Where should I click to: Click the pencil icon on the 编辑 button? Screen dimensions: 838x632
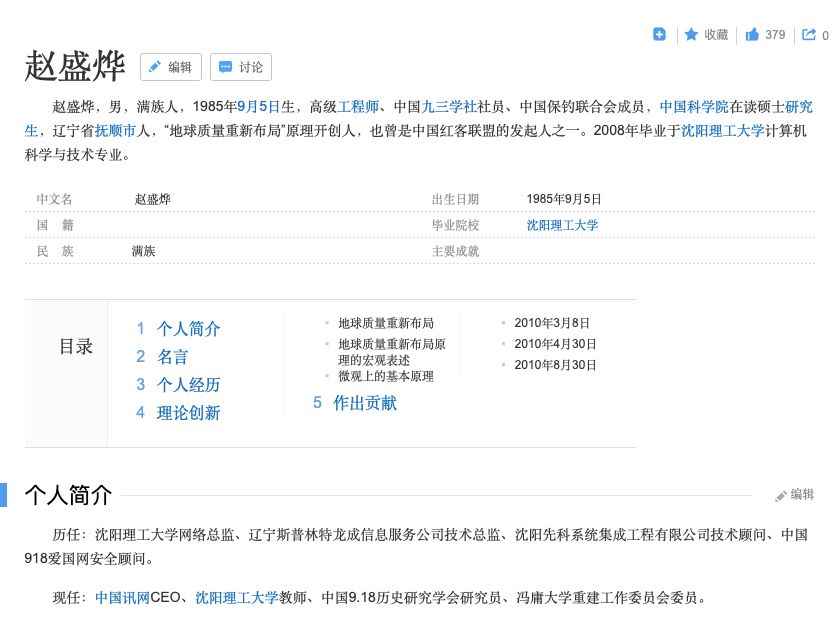tap(156, 67)
